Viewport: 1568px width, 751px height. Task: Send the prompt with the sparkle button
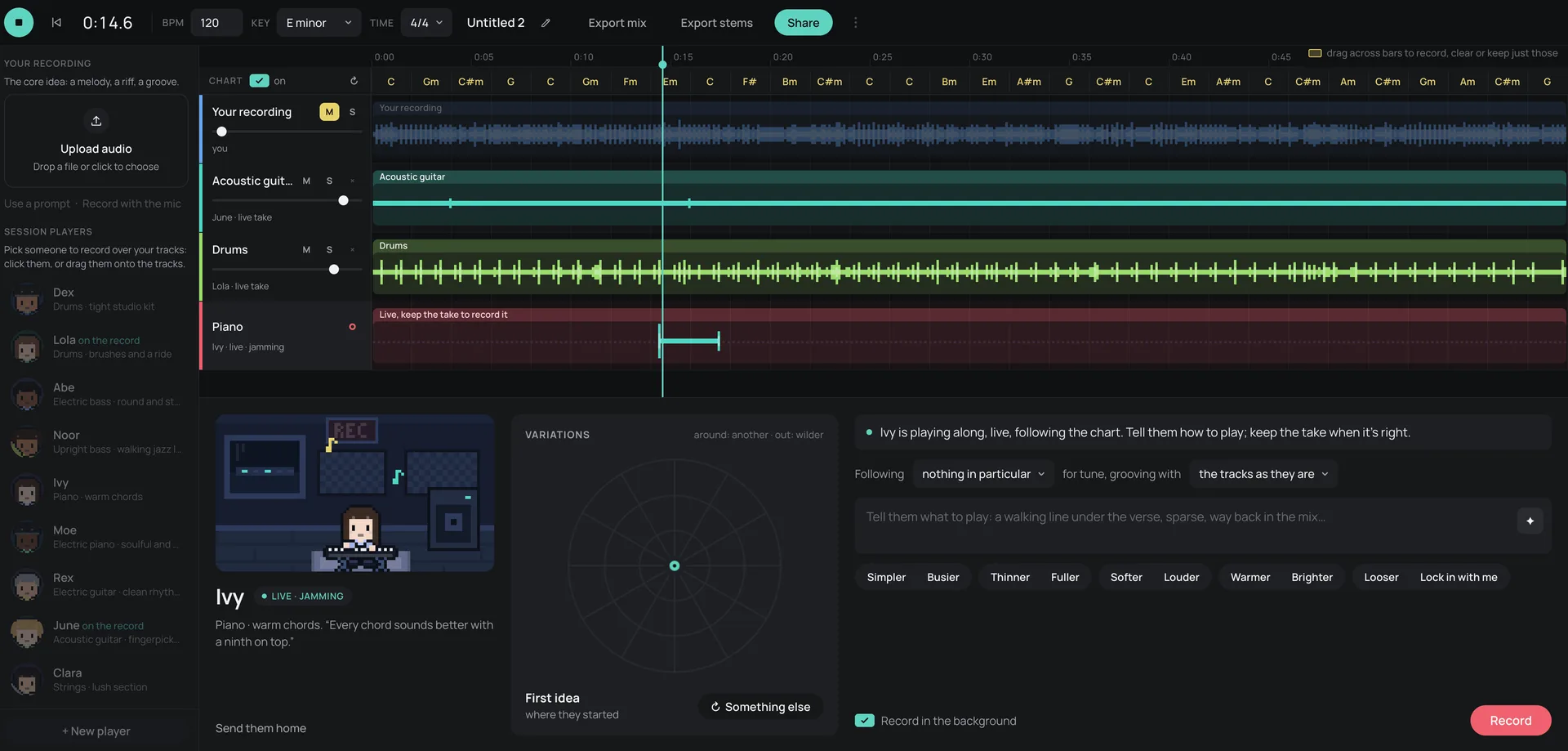1530,521
